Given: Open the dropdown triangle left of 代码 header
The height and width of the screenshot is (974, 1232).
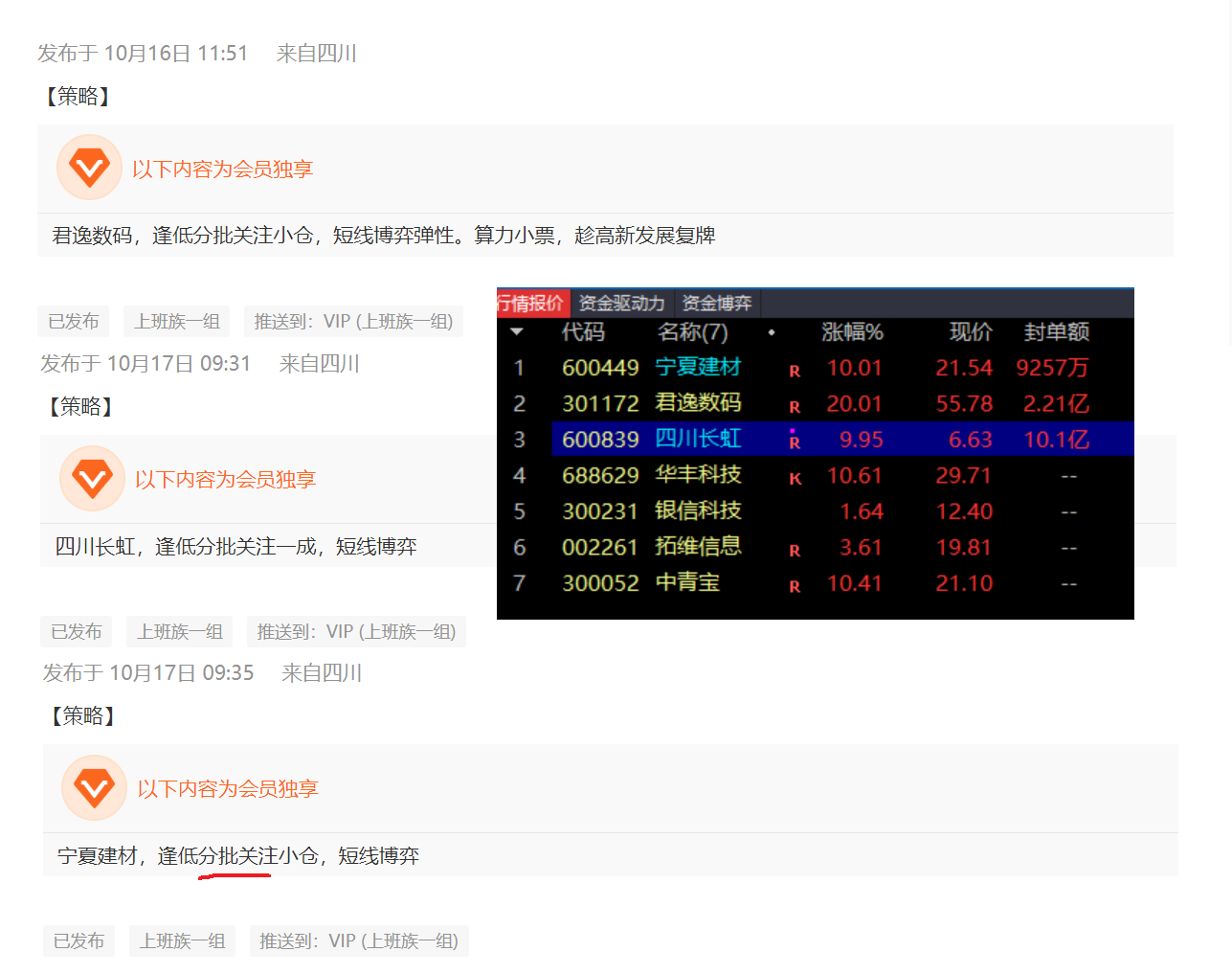Looking at the screenshot, I should [x=517, y=331].
